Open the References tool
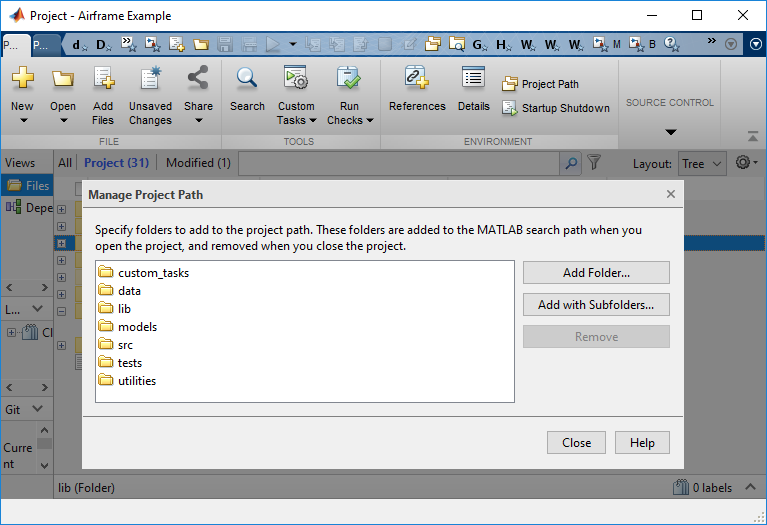Screen dimensions: 767x525 coord(417,80)
